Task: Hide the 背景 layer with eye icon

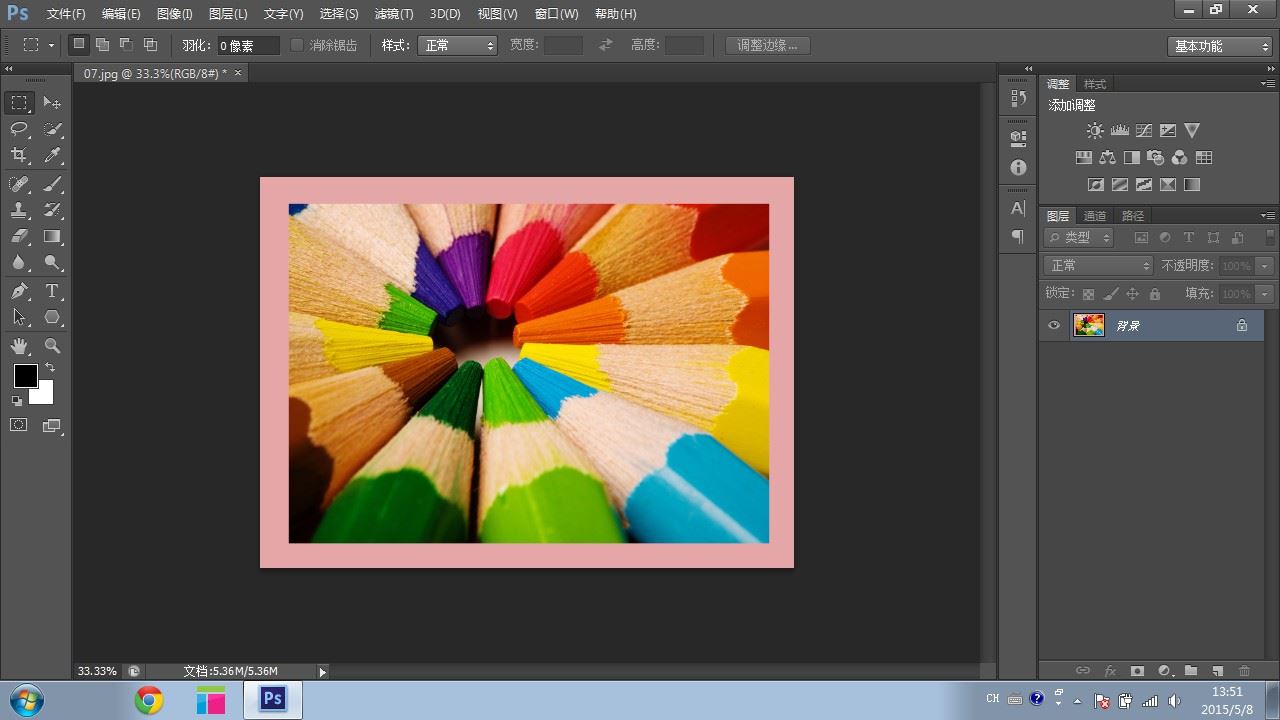Action: tap(1054, 326)
